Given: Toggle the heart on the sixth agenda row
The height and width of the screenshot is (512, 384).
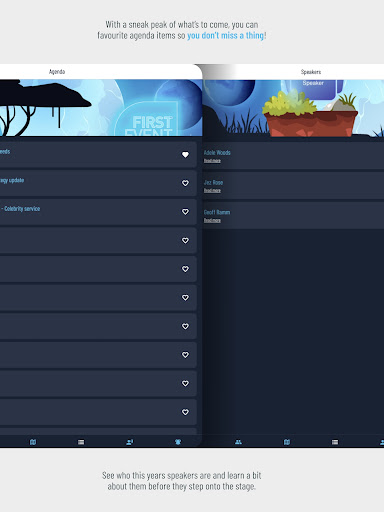Looking at the screenshot, I should pyautogui.click(x=185, y=298).
